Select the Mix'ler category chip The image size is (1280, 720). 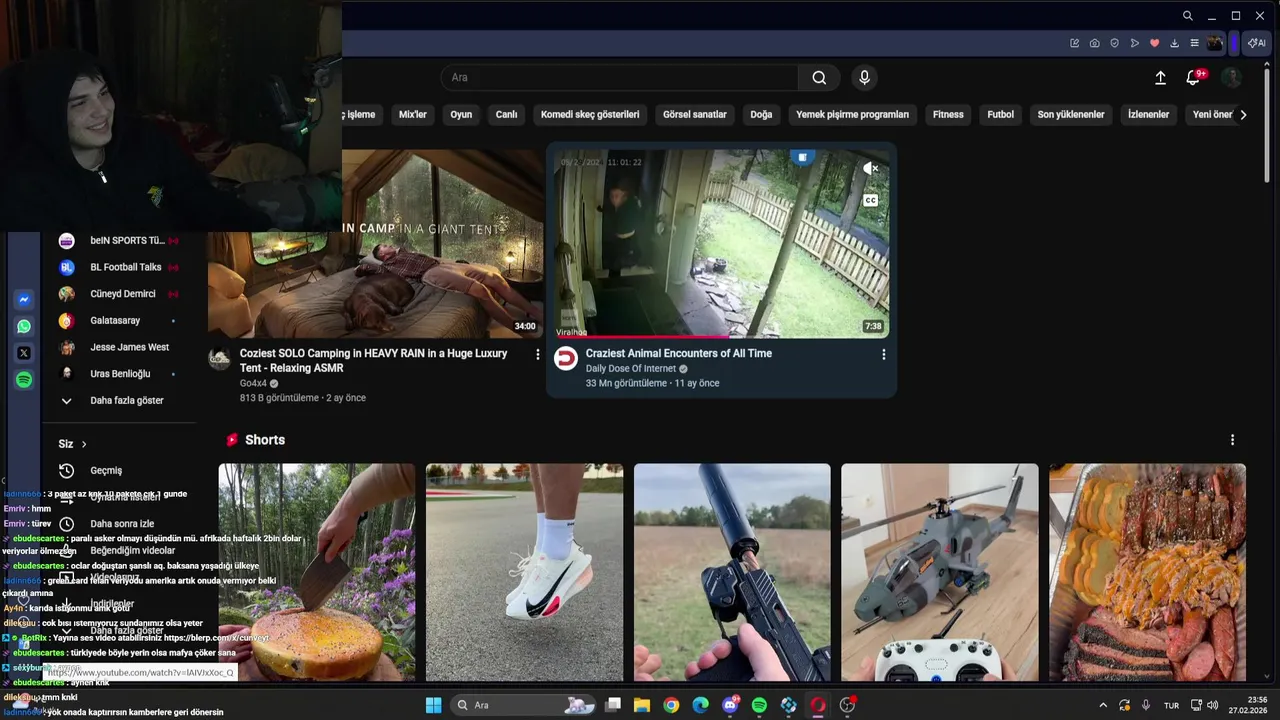tap(413, 114)
